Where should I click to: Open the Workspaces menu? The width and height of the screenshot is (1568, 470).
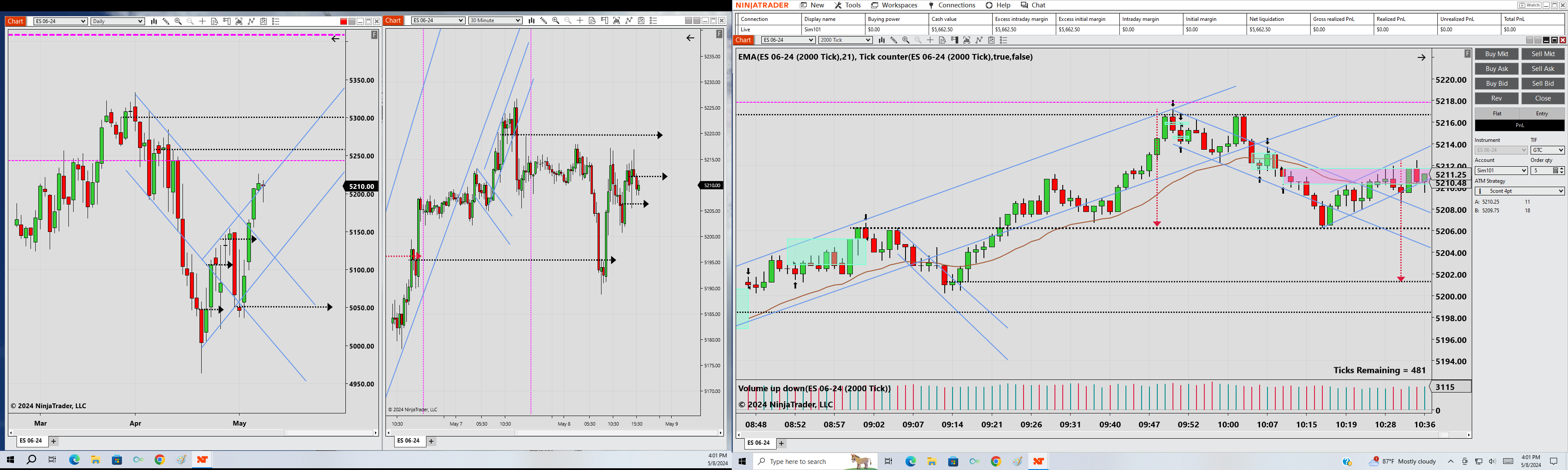pyautogui.click(x=894, y=6)
